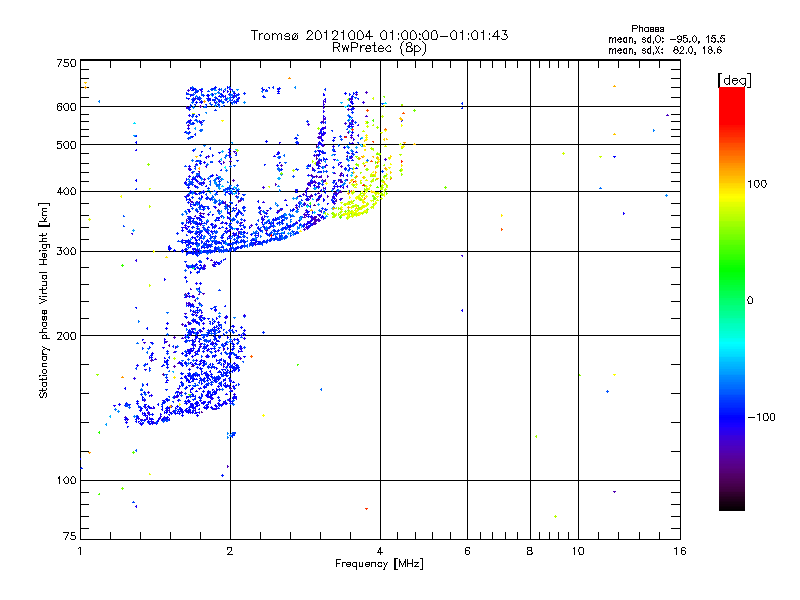Click x-axis tick label "2"
Screen dimensions: 800x600
230,551
